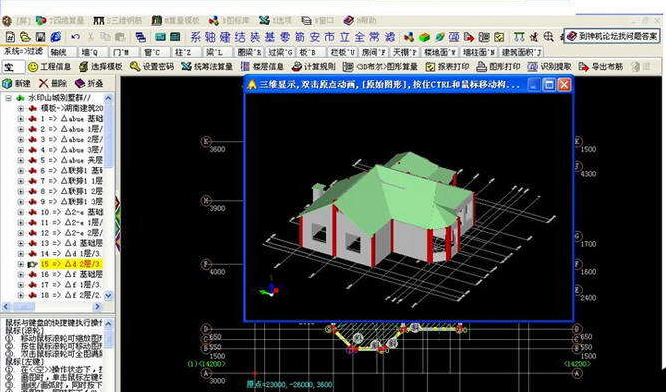
Task: Click the 删除 delete button
Action: click(x=53, y=83)
